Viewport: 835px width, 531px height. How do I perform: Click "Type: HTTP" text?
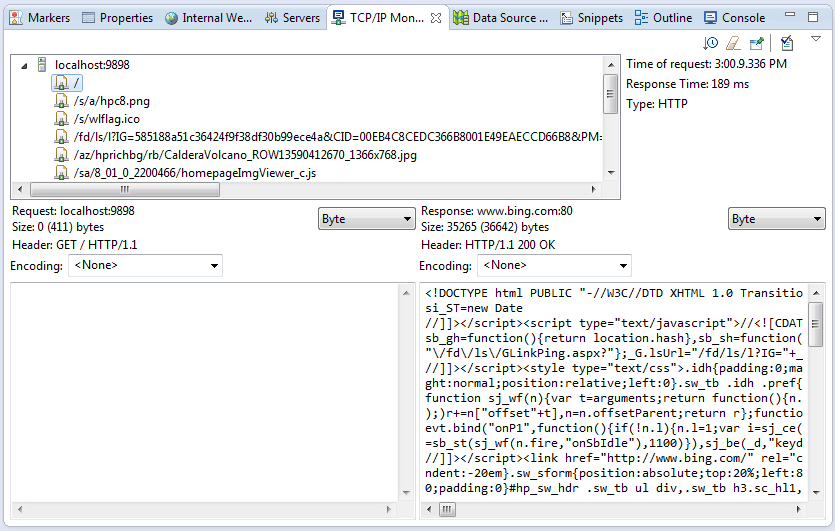[x=657, y=104]
